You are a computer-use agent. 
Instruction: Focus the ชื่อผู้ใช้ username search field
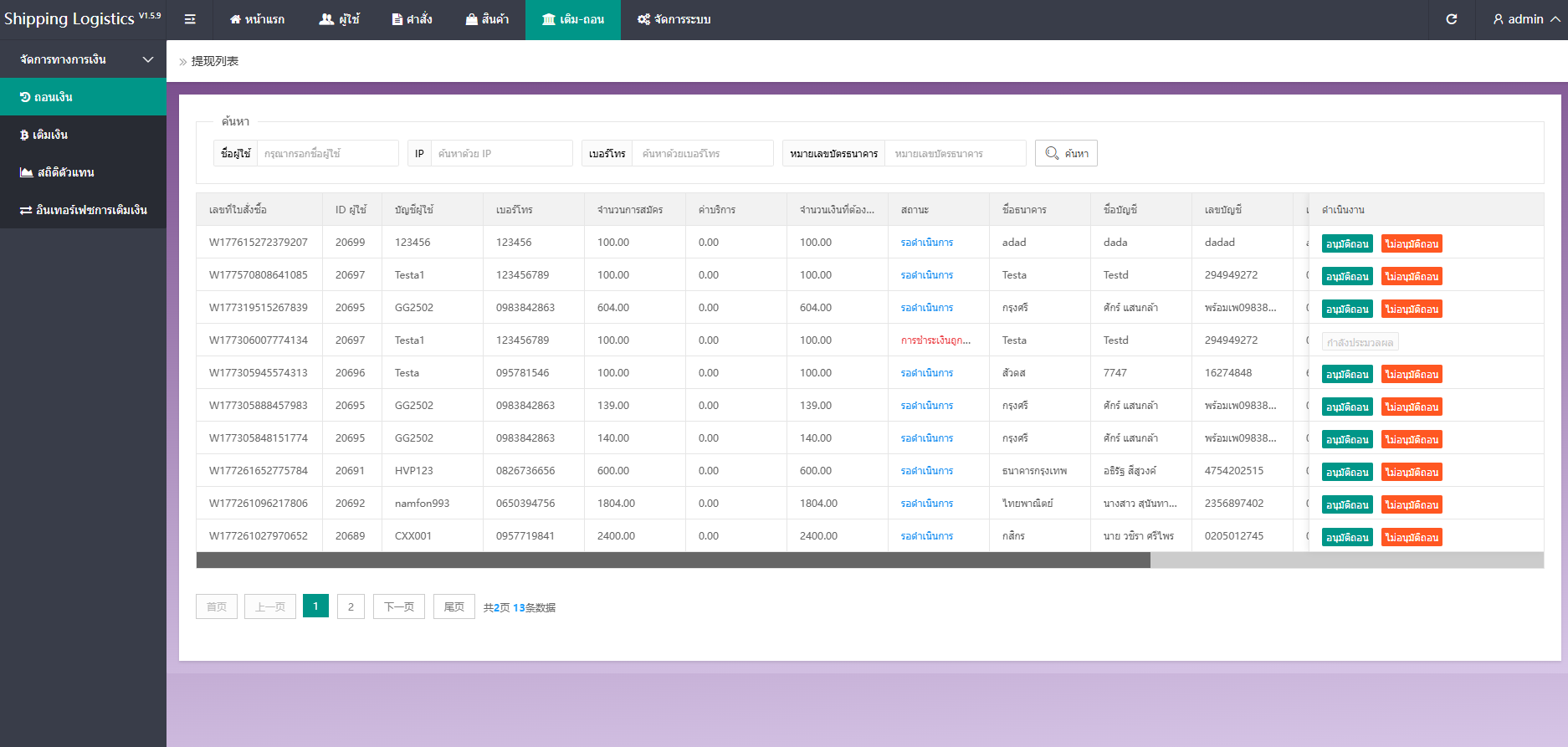pos(327,153)
